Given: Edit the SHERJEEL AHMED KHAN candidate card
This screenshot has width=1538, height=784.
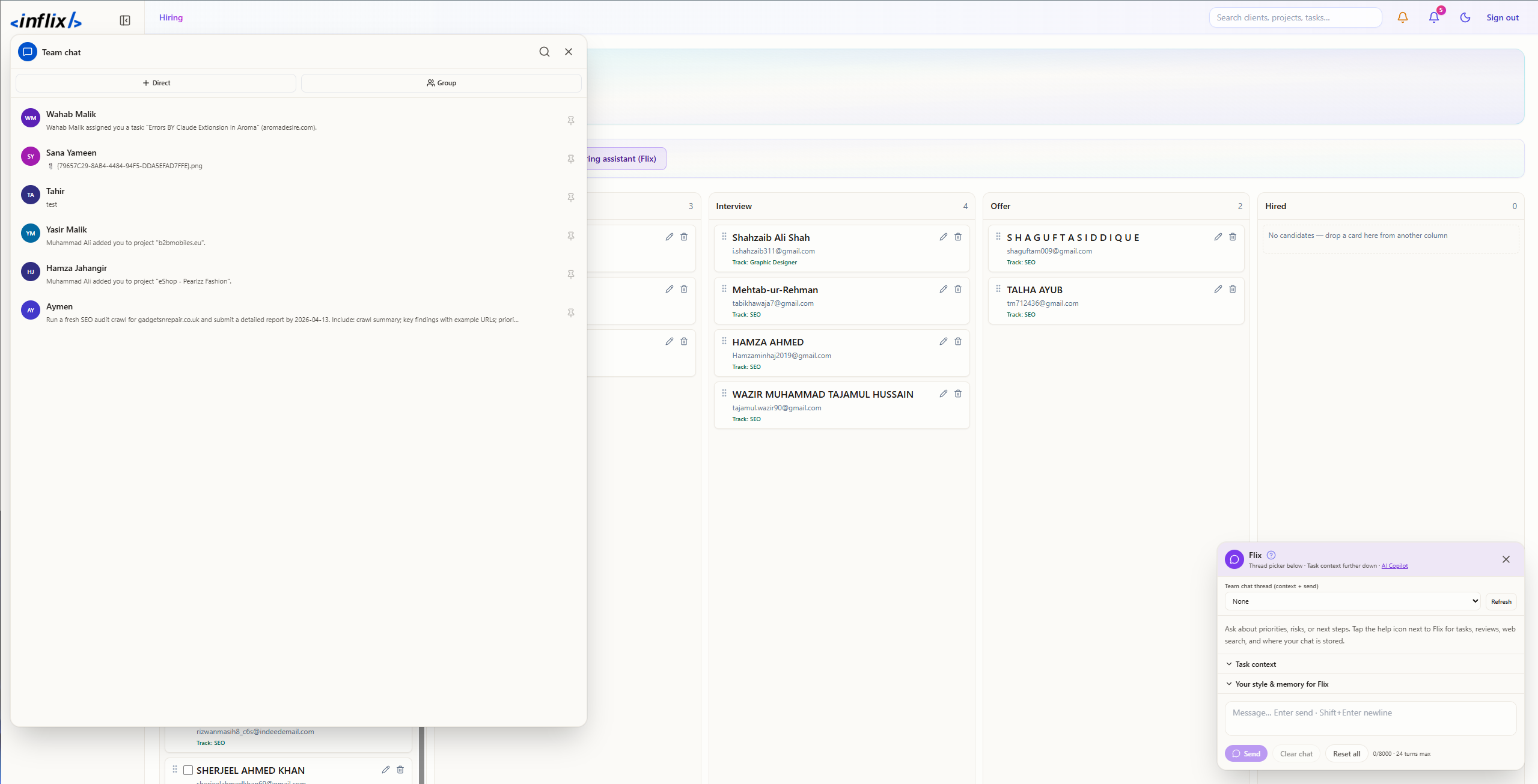Looking at the screenshot, I should pyautogui.click(x=386, y=770).
